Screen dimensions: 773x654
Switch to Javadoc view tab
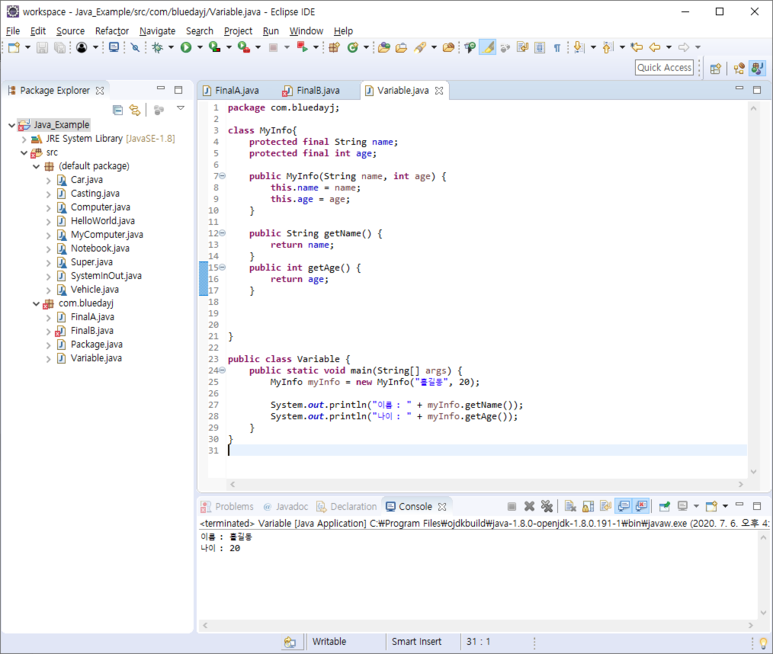pyautogui.click(x=286, y=507)
